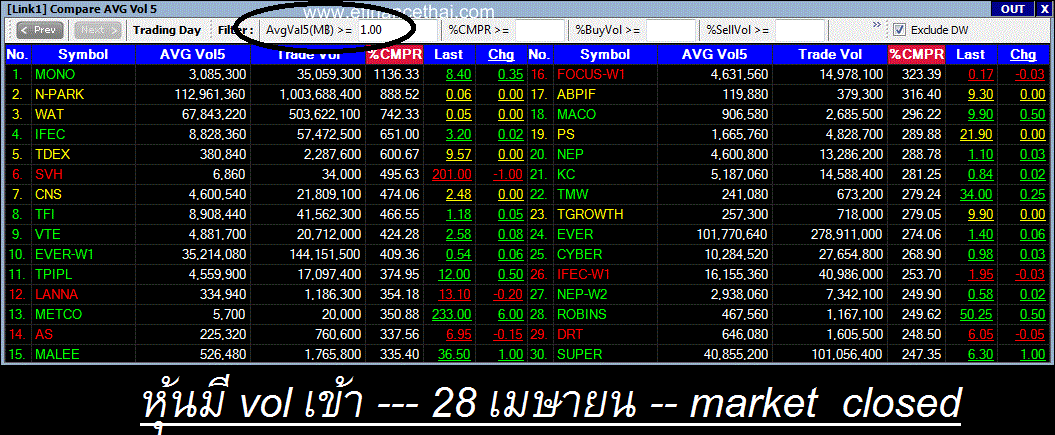The image size is (1055, 435).
Task: Select IFEC symbol
Action: click(x=50, y=134)
